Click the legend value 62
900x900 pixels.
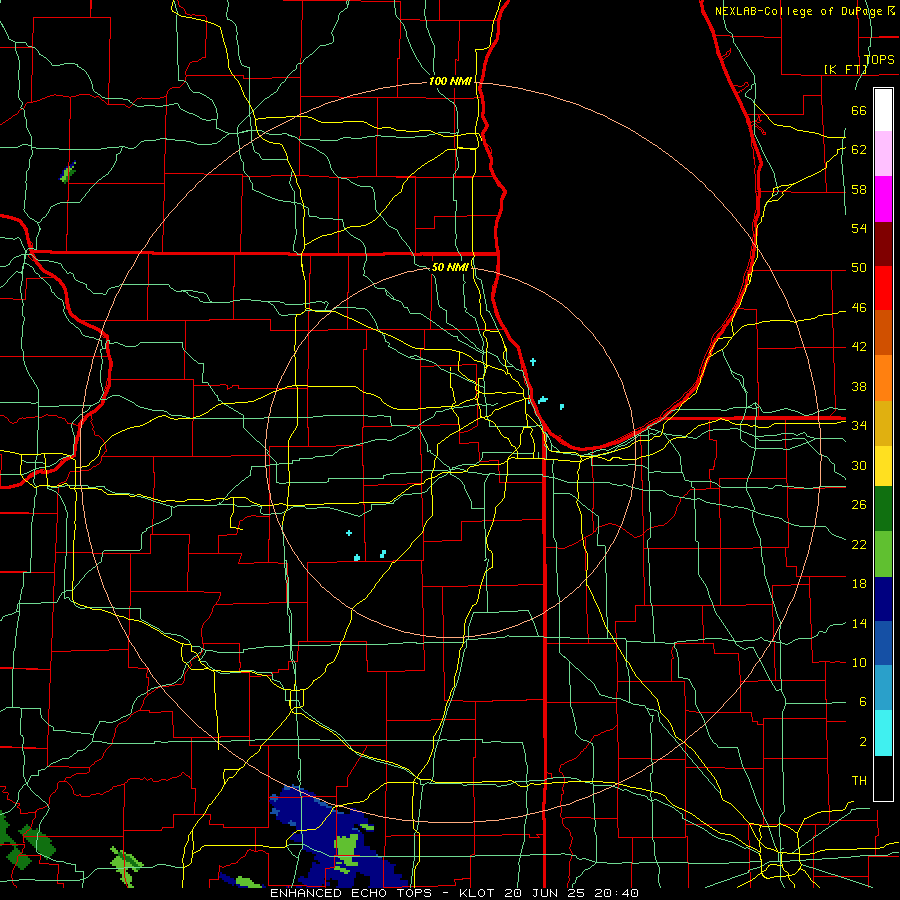coord(859,150)
